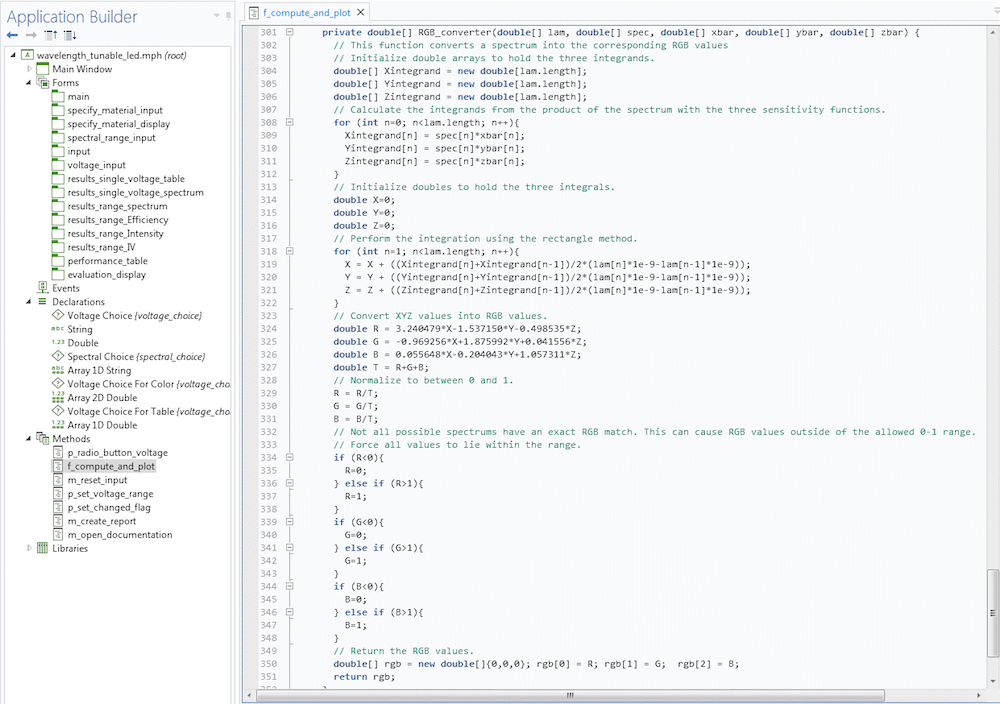Fold the RGB_converter function at line 301
Screen dimensions: 1000x704
point(289,33)
